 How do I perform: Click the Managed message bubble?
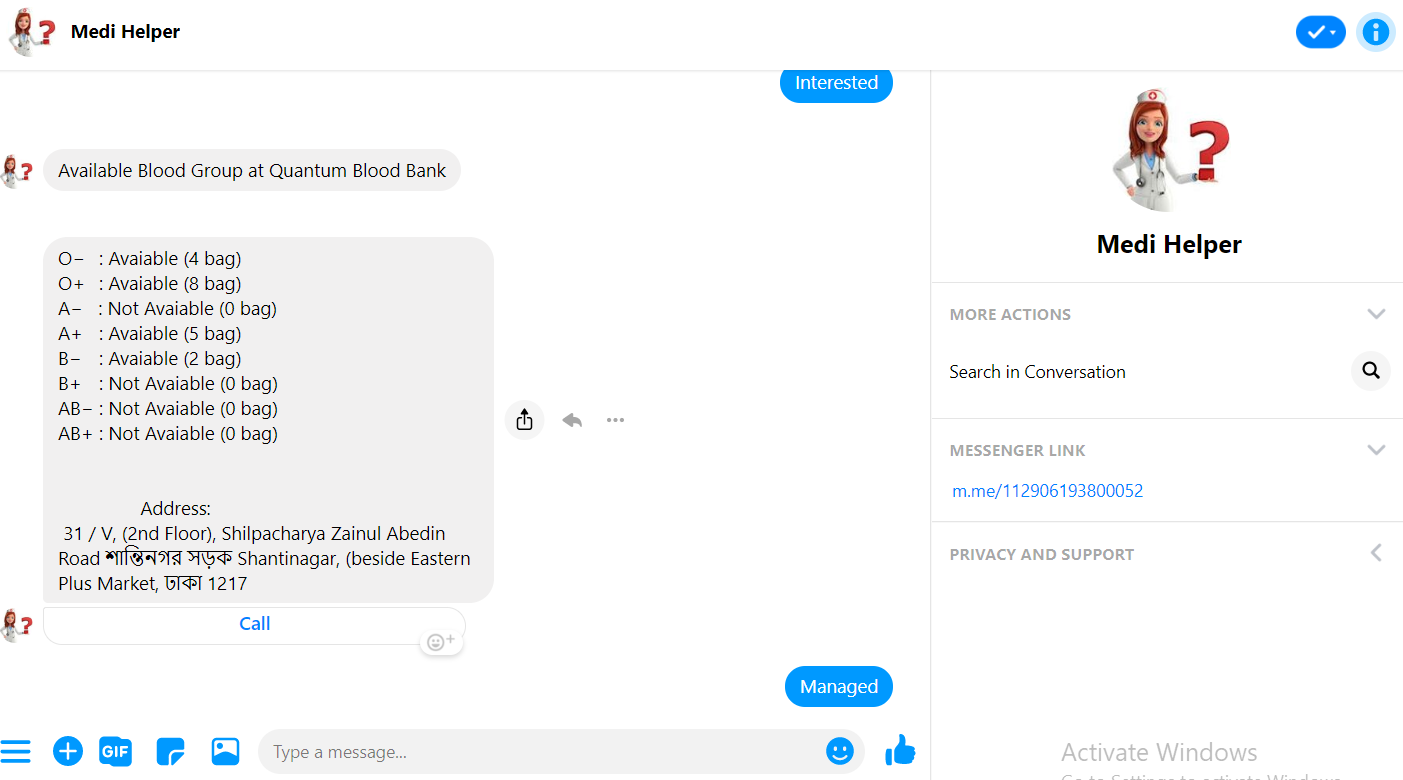coord(838,686)
